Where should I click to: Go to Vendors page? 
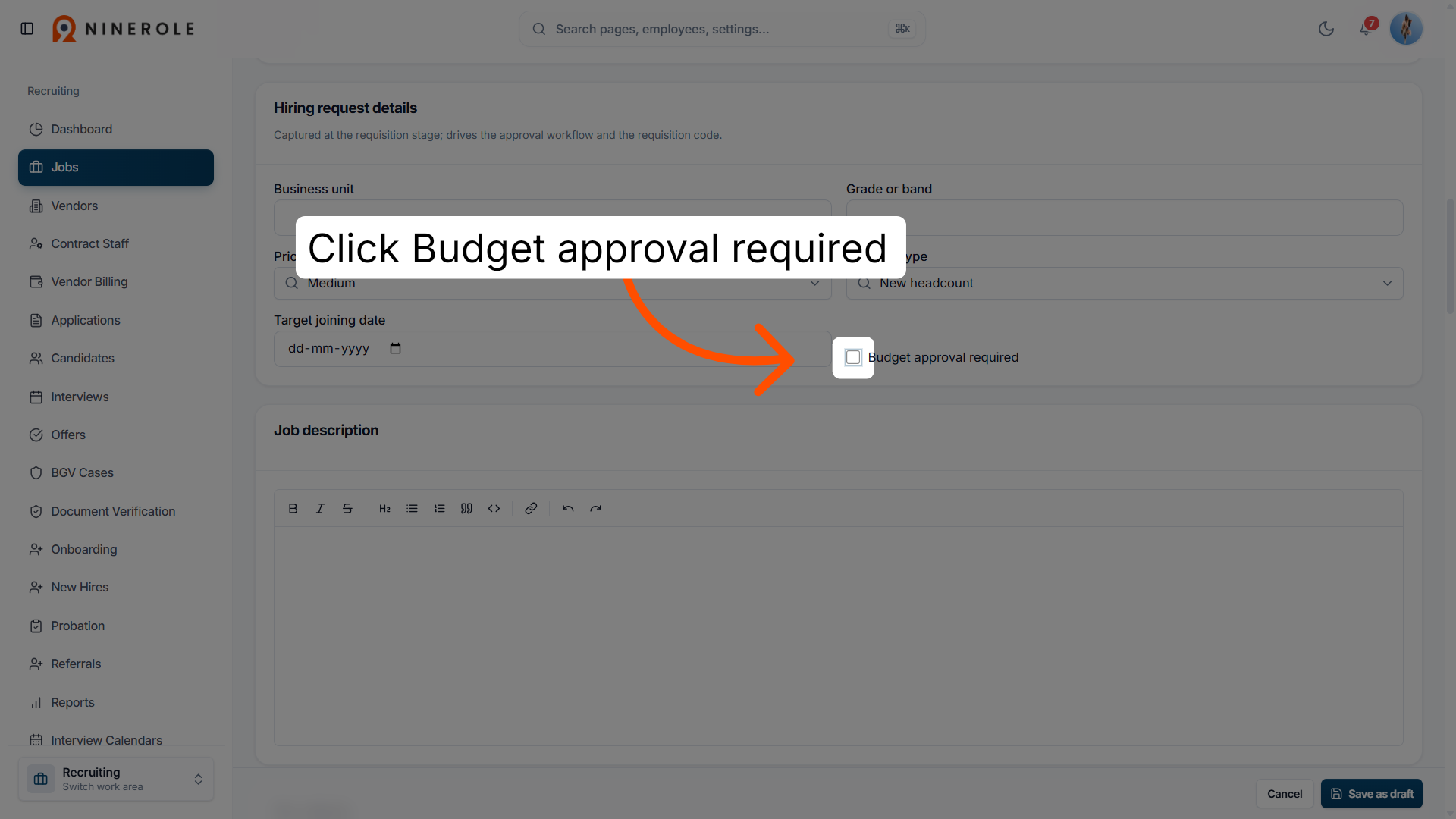116,206
